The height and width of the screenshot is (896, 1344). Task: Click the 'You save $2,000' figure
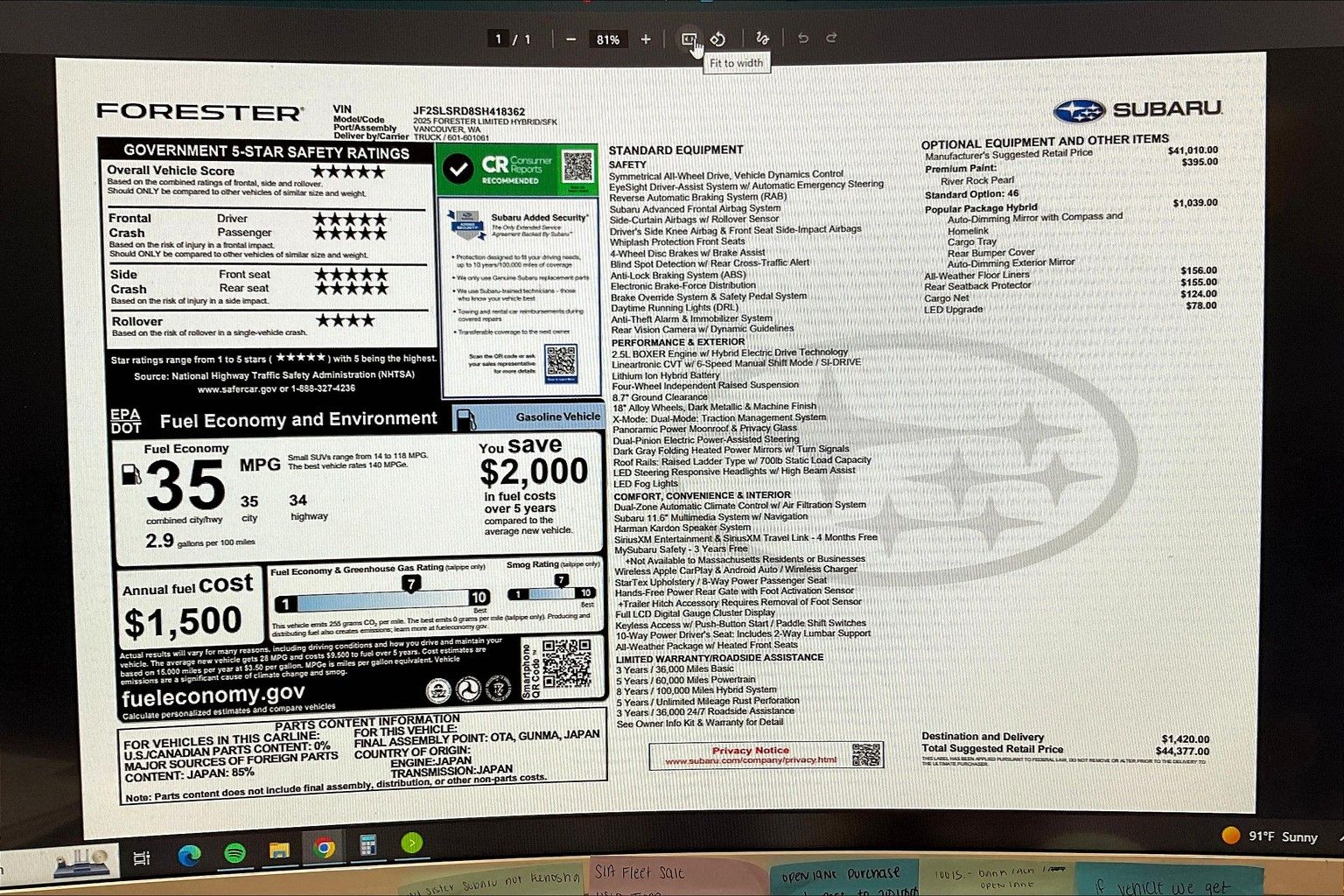[x=534, y=471]
